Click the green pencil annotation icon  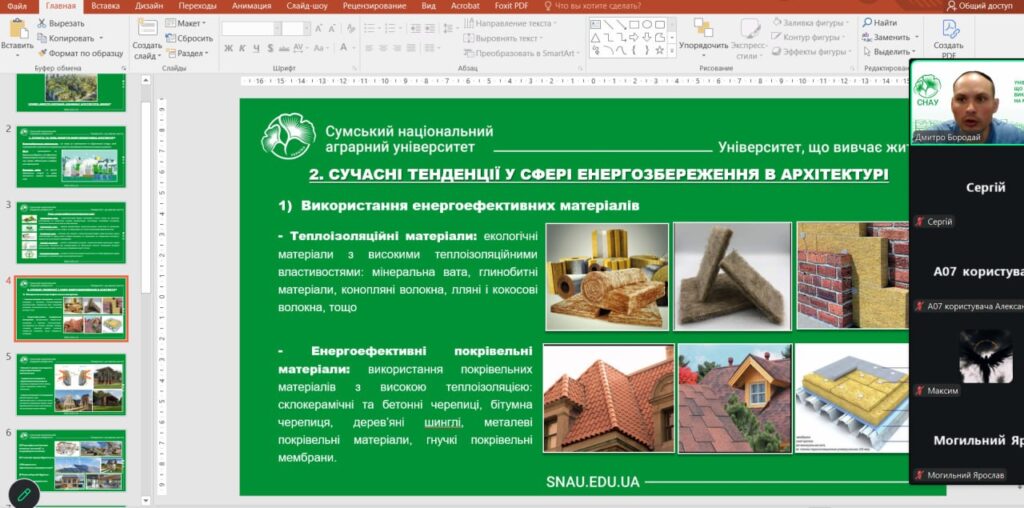pyautogui.click(x=23, y=493)
